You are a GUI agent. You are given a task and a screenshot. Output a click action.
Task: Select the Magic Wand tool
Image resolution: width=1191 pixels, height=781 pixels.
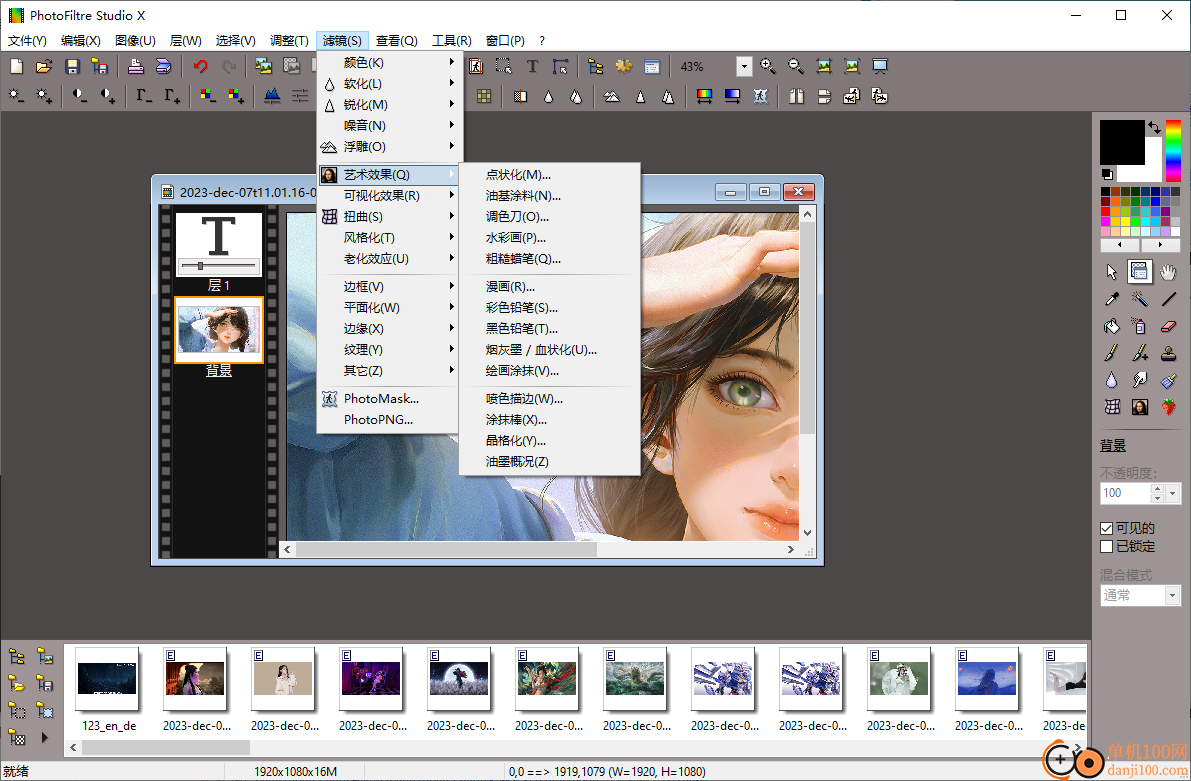click(x=1139, y=299)
